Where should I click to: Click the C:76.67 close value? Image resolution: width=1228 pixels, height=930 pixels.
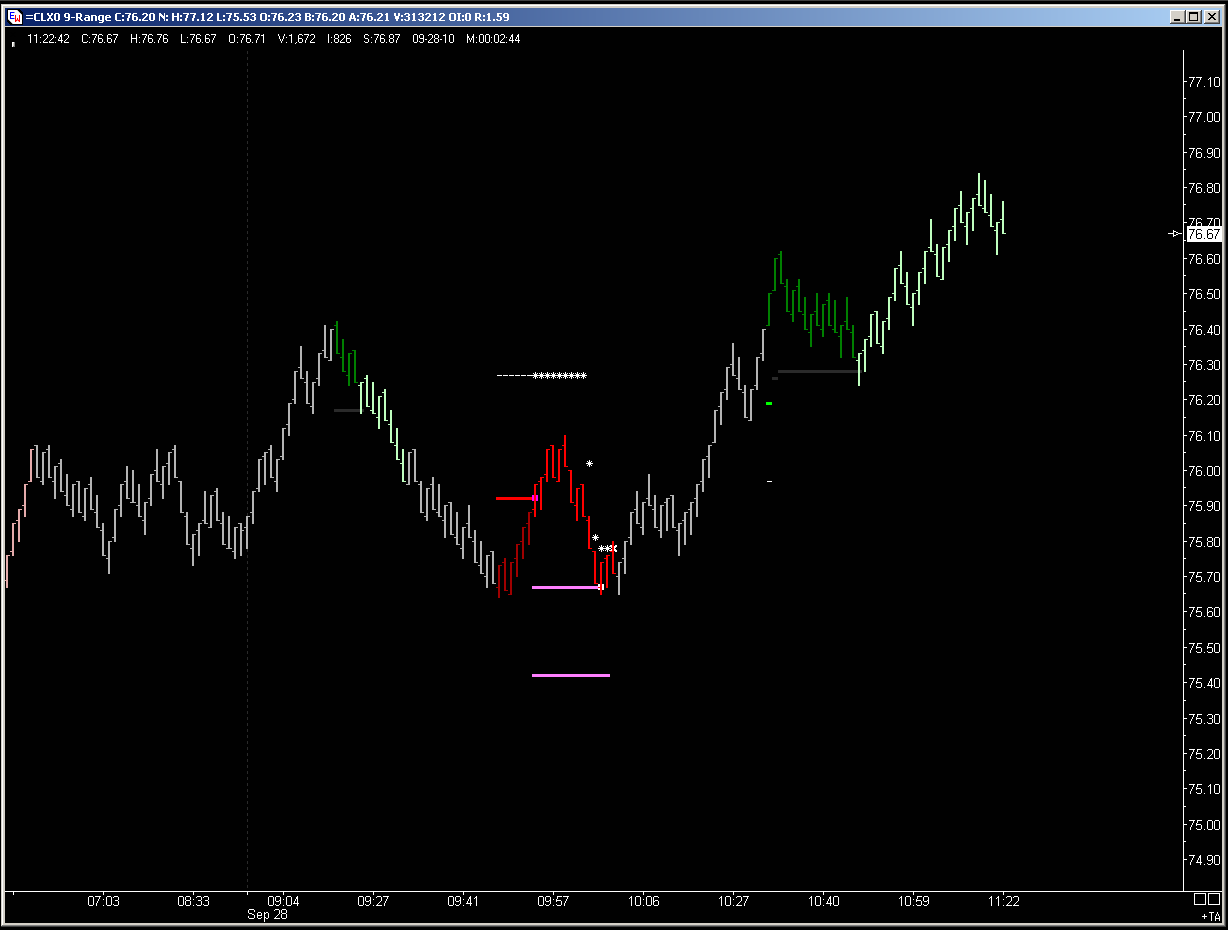pyautogui.click(x=100, y=39)
